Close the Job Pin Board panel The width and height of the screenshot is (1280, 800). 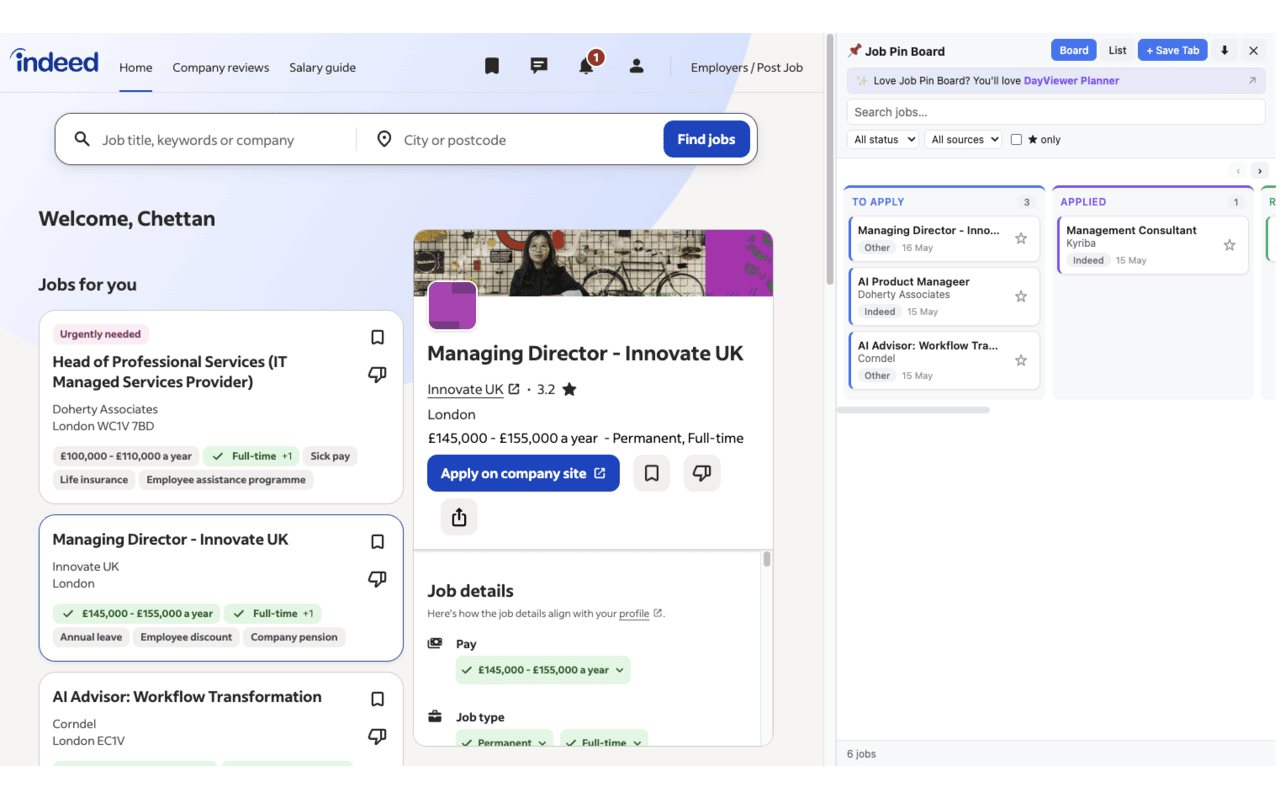(x=1253, y=50)
